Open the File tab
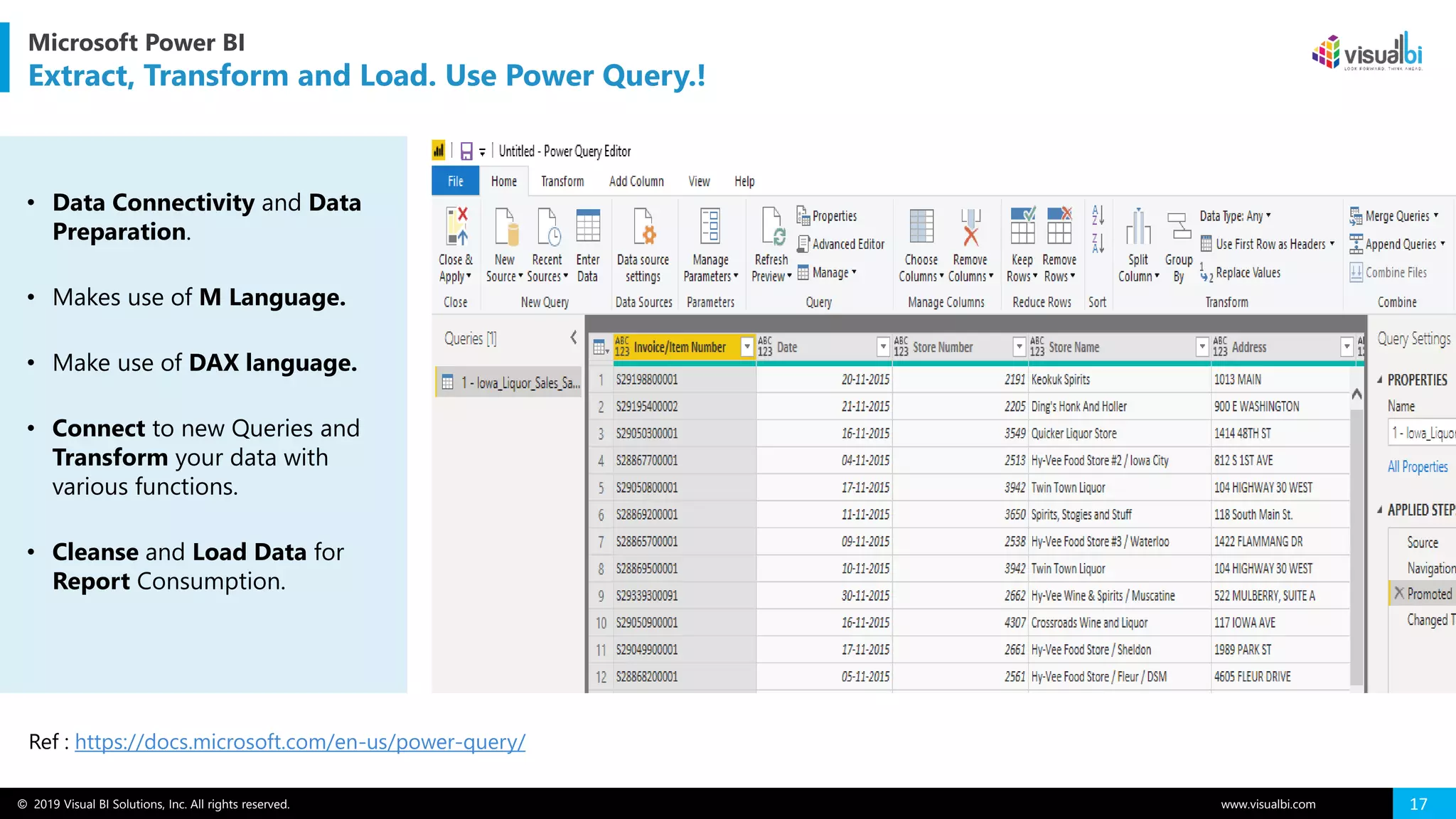Image resolution: width=1456 pixels, height=819 pixels. [456, 181]
